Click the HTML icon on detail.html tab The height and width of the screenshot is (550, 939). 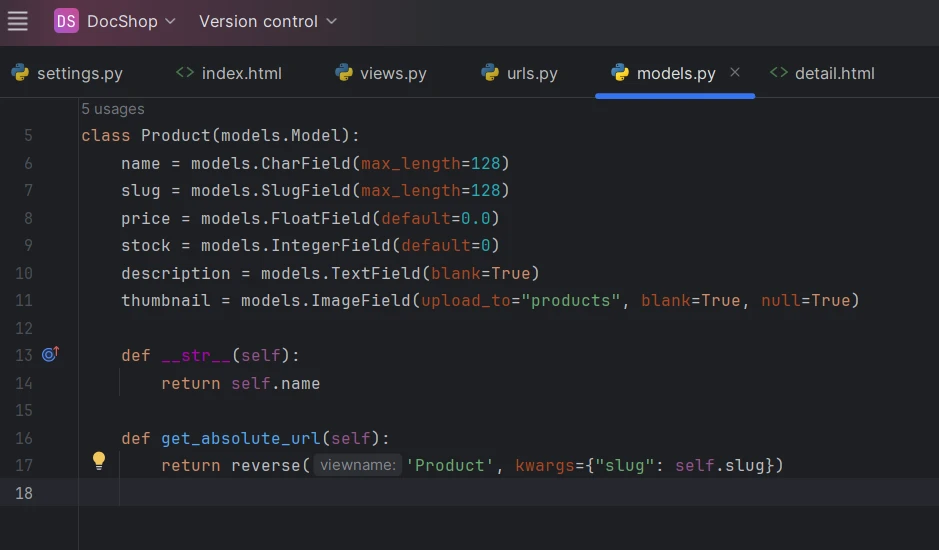click(778, 73)
